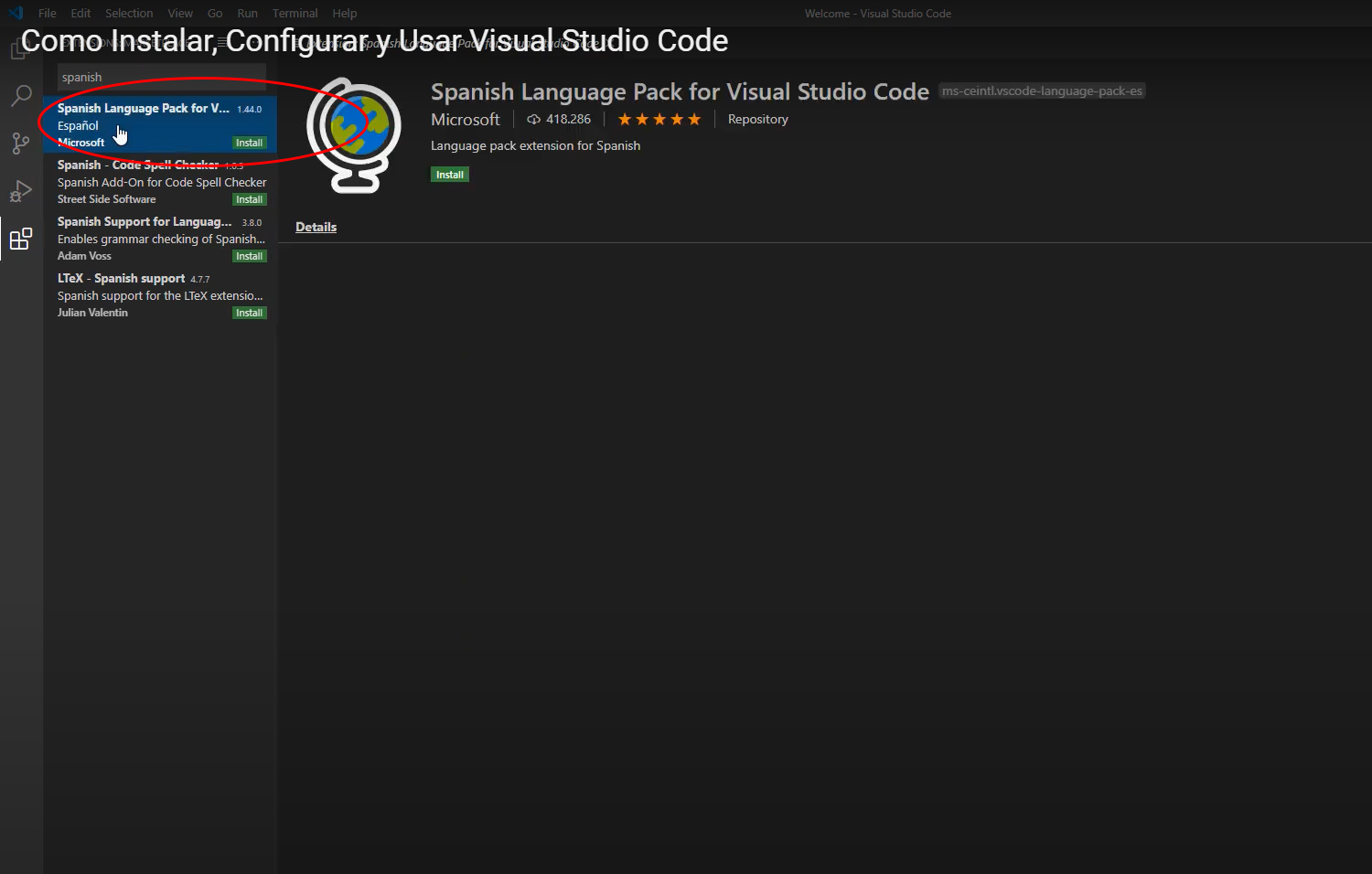The image size is (1372, 874).
Task: Click the Spanish Language Pack globe icon
Action: tap(354, 134)
